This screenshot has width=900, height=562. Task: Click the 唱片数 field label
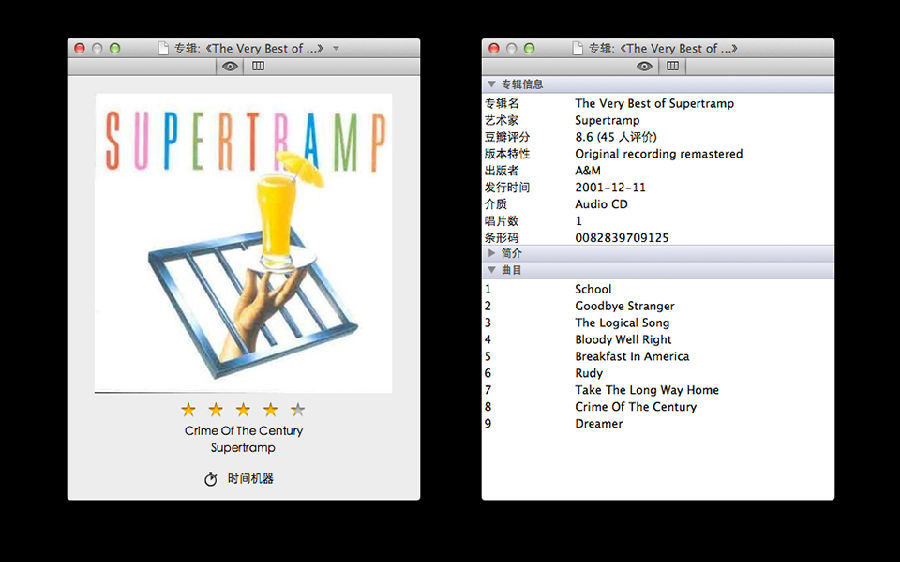502,221
